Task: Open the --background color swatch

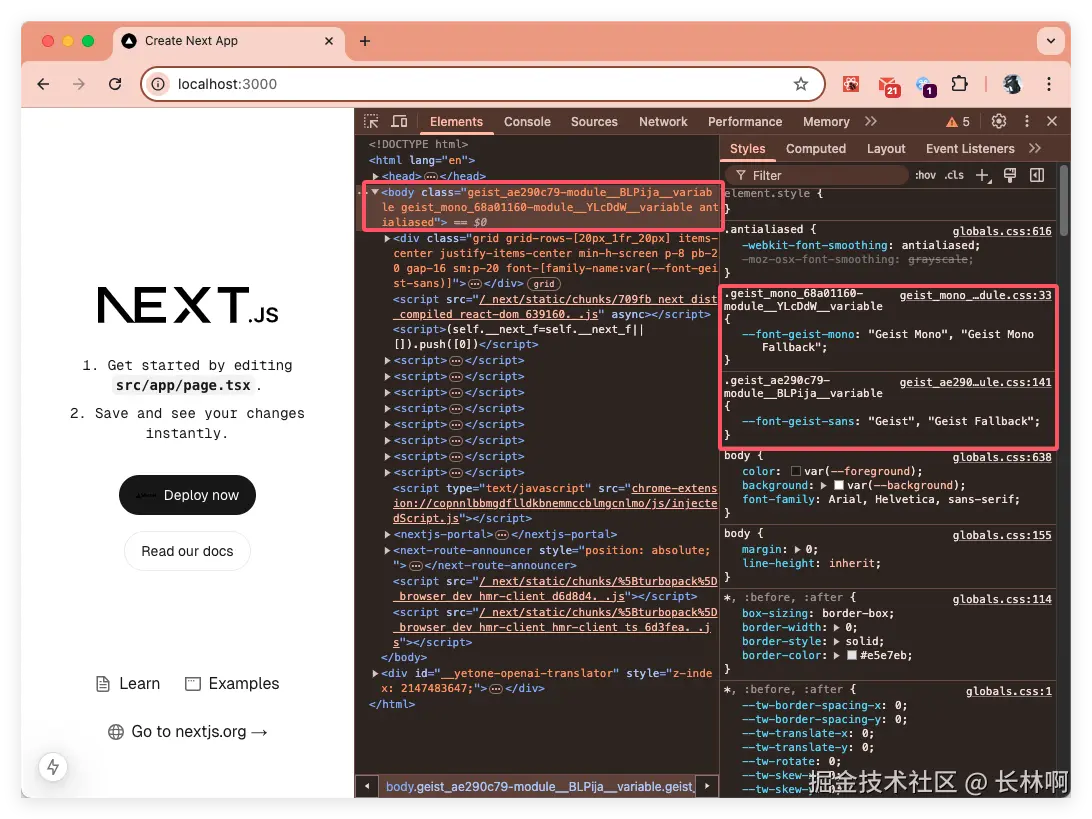Action: [x=838, y=485]
